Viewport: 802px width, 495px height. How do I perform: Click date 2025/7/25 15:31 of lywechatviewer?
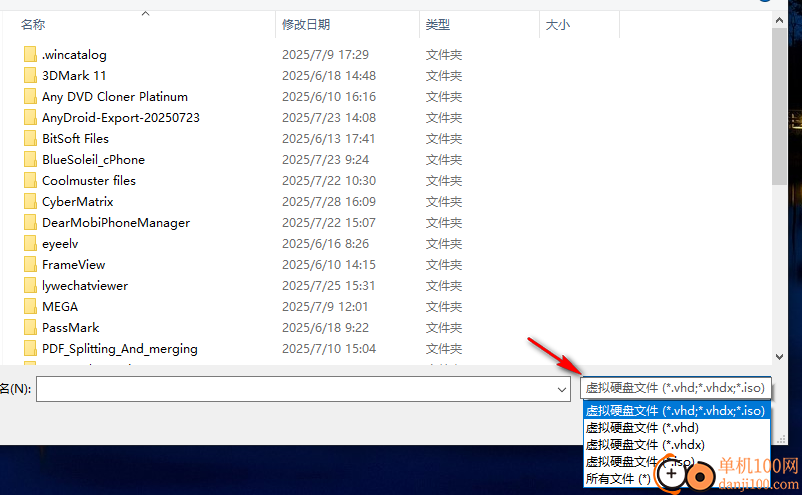[328, 285]
